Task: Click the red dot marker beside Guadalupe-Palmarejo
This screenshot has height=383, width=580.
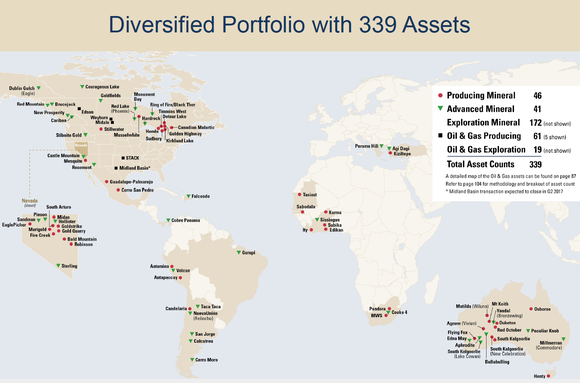Action: click(107, 182)
